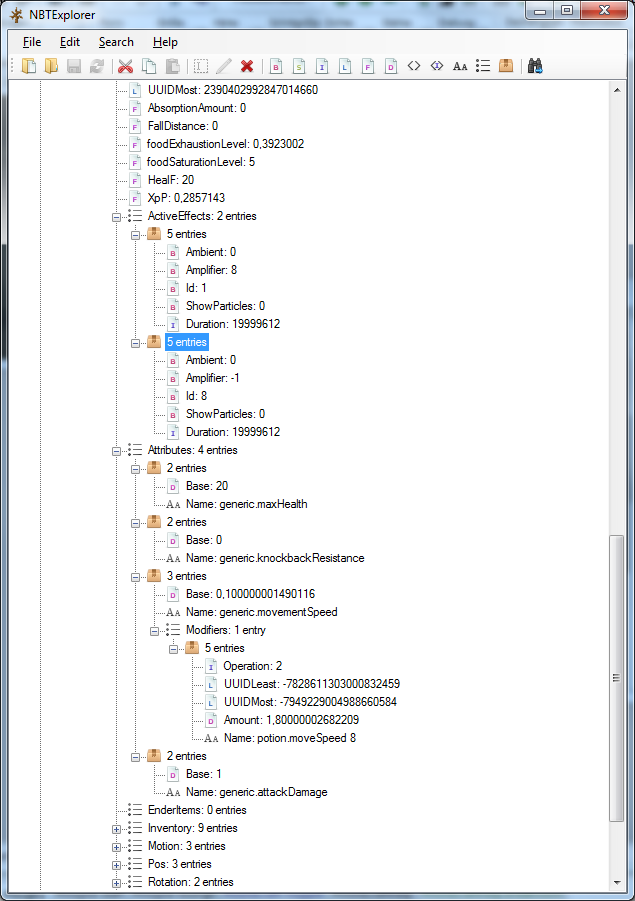The image size is (635, 901).
Task: Add a Long tag with the L icon
Action: (345, 66)
